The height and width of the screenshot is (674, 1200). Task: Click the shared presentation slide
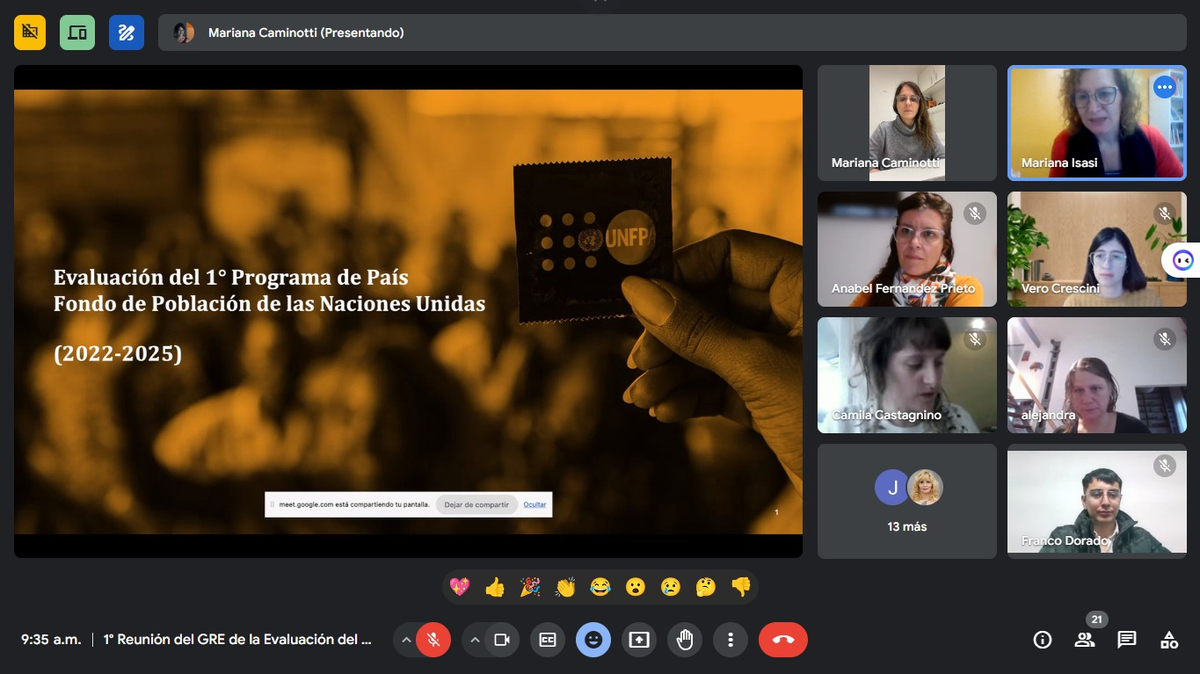coord(408,311)
